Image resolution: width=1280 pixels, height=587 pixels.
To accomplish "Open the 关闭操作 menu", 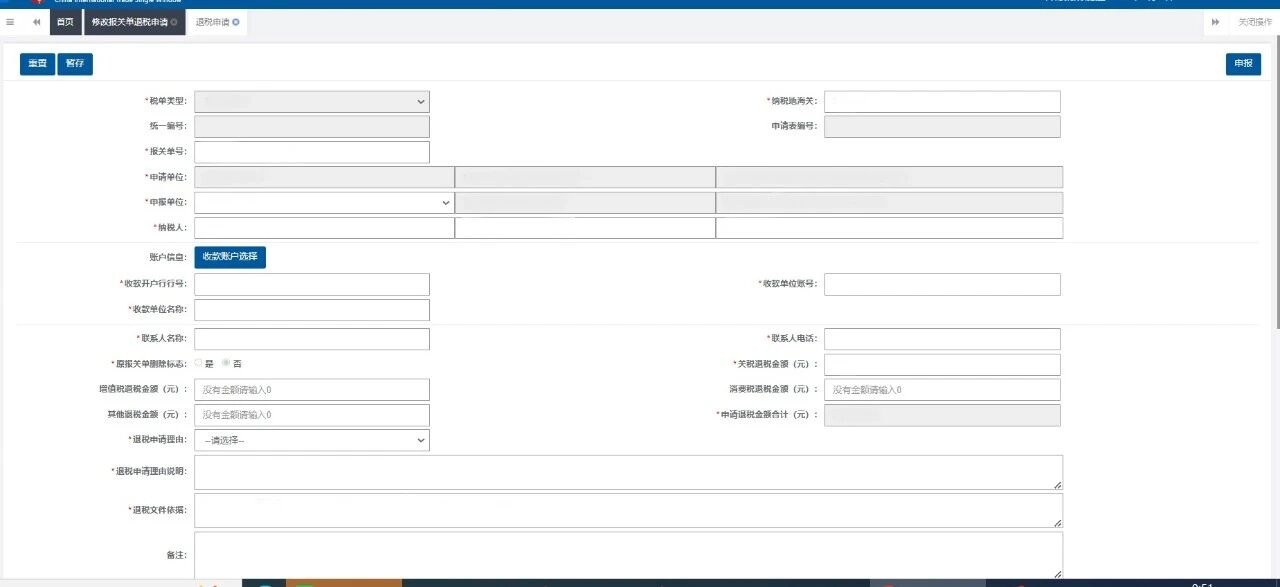I will tap(1255, 22).
